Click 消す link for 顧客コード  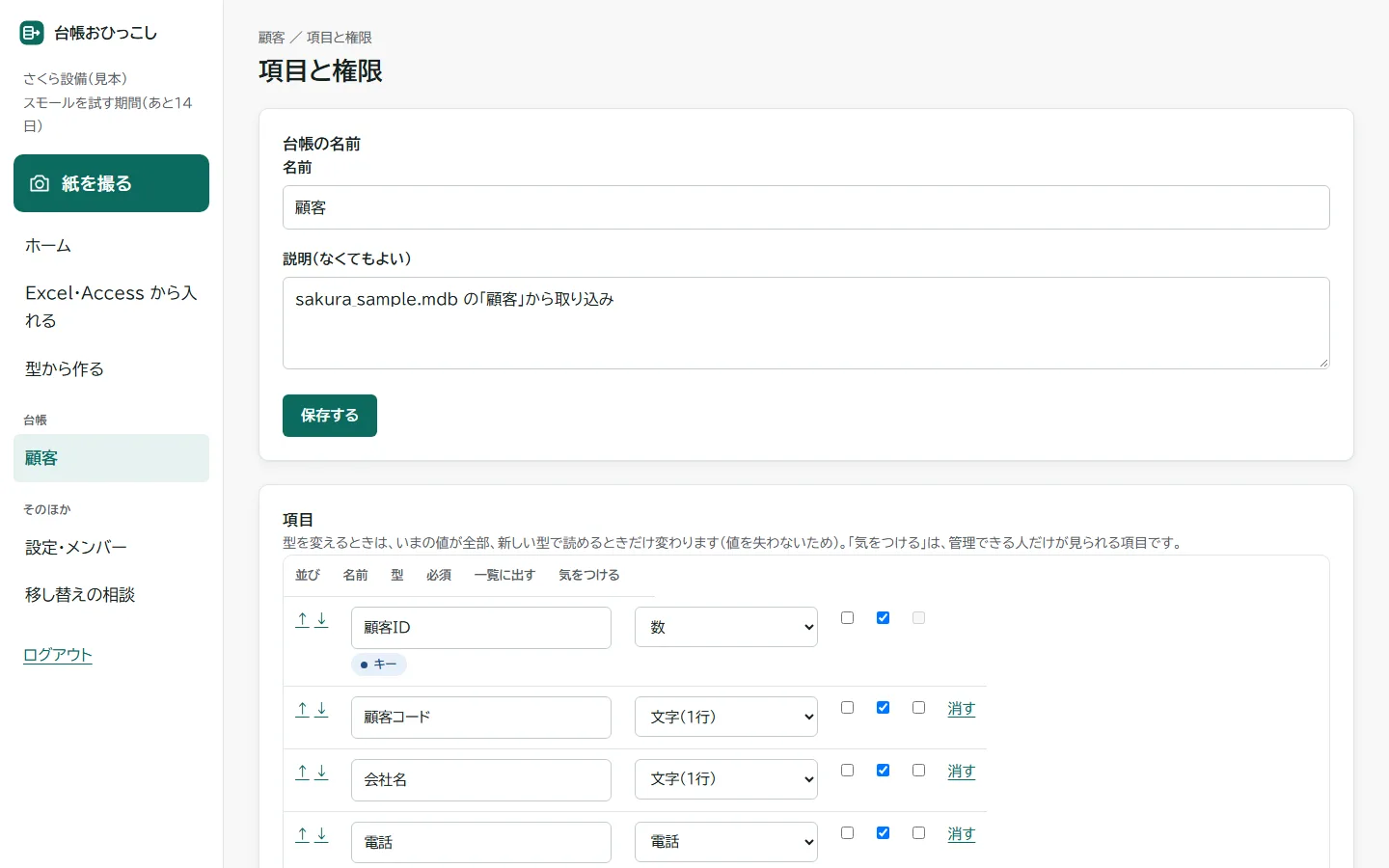click(962, 709)
